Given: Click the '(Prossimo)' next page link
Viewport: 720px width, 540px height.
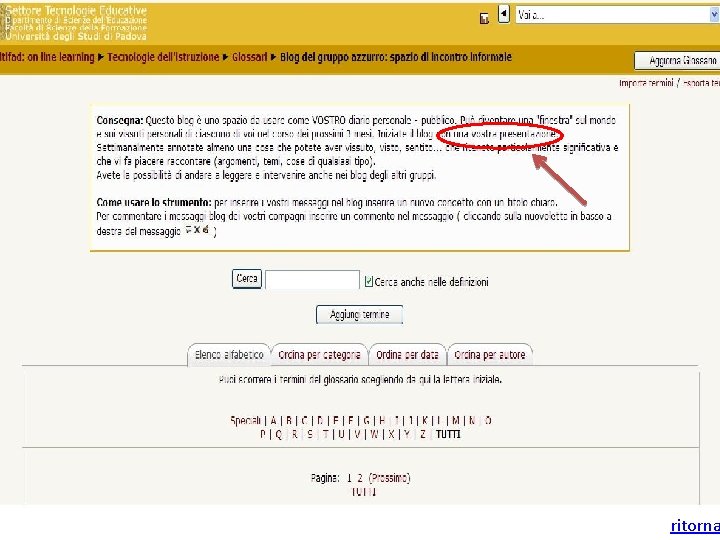Looking at the screenshot, I should pyautogui.click(x=389, y=478).
